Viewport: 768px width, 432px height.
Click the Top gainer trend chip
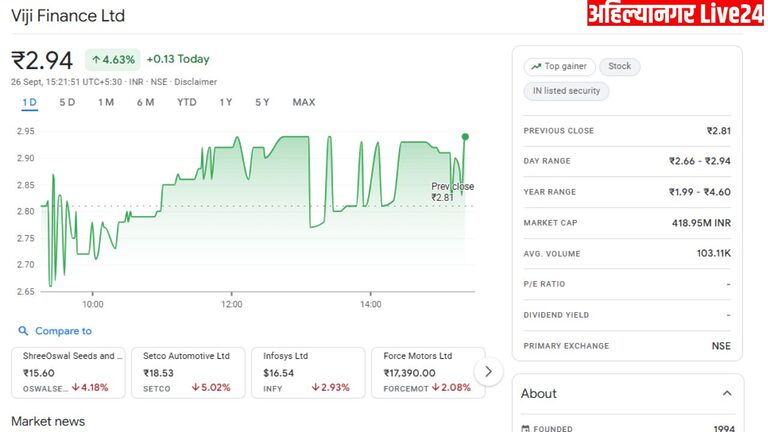559,66
